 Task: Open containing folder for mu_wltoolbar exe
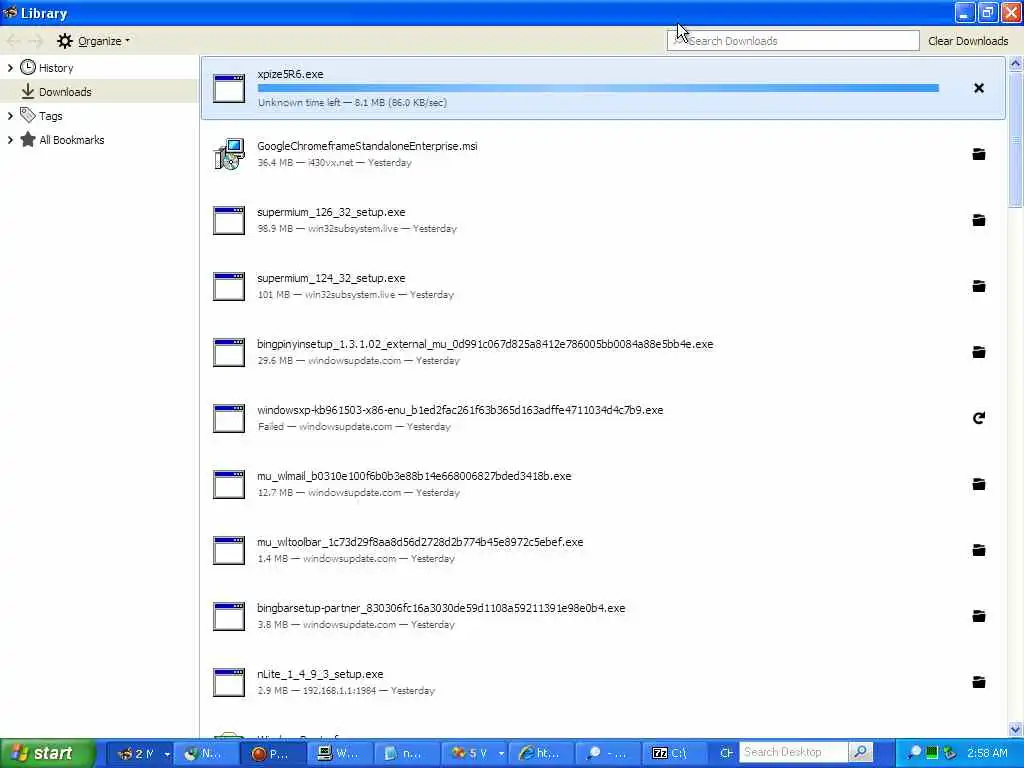tap(978, 550)
